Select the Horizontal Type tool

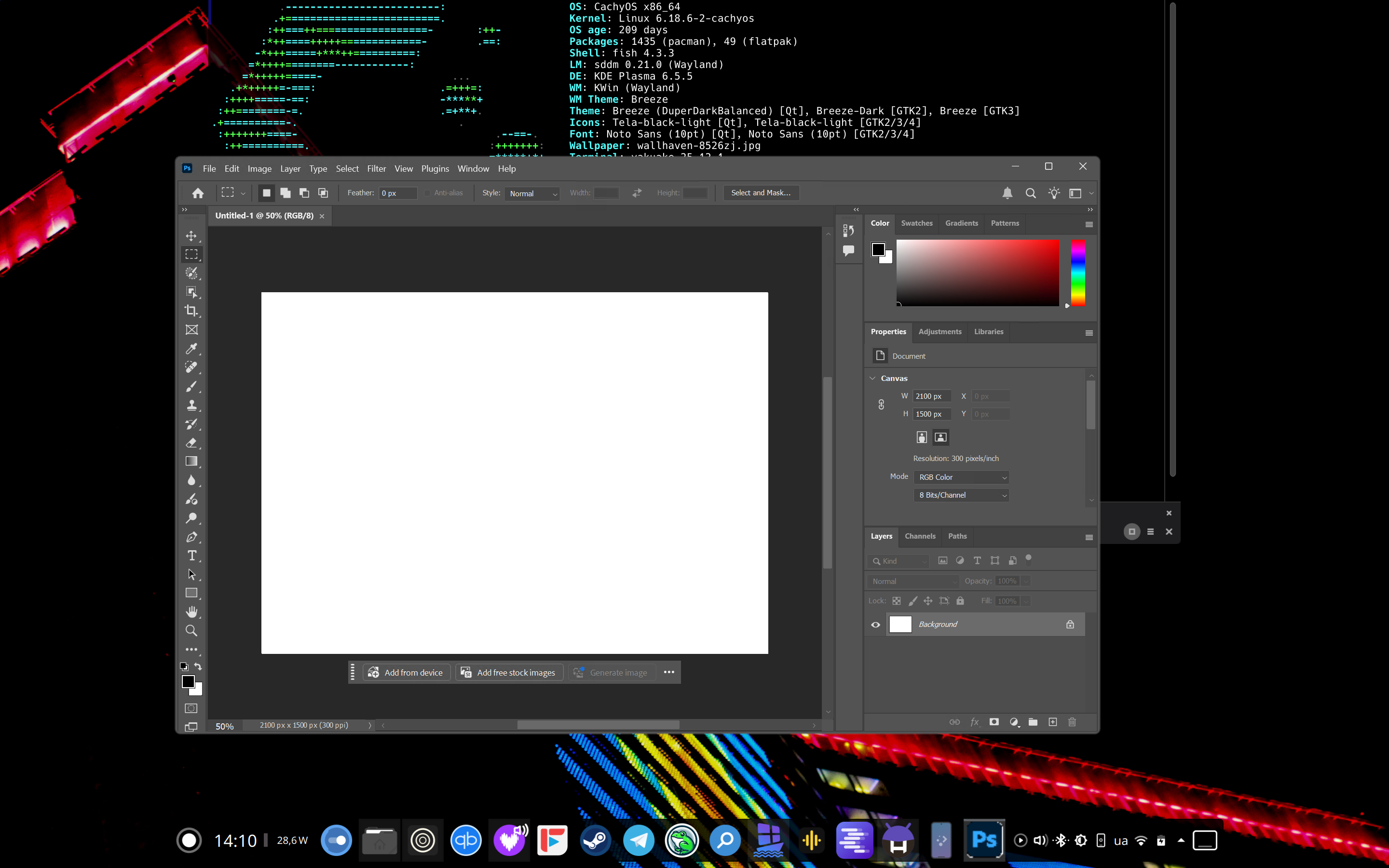pos(191,556)
